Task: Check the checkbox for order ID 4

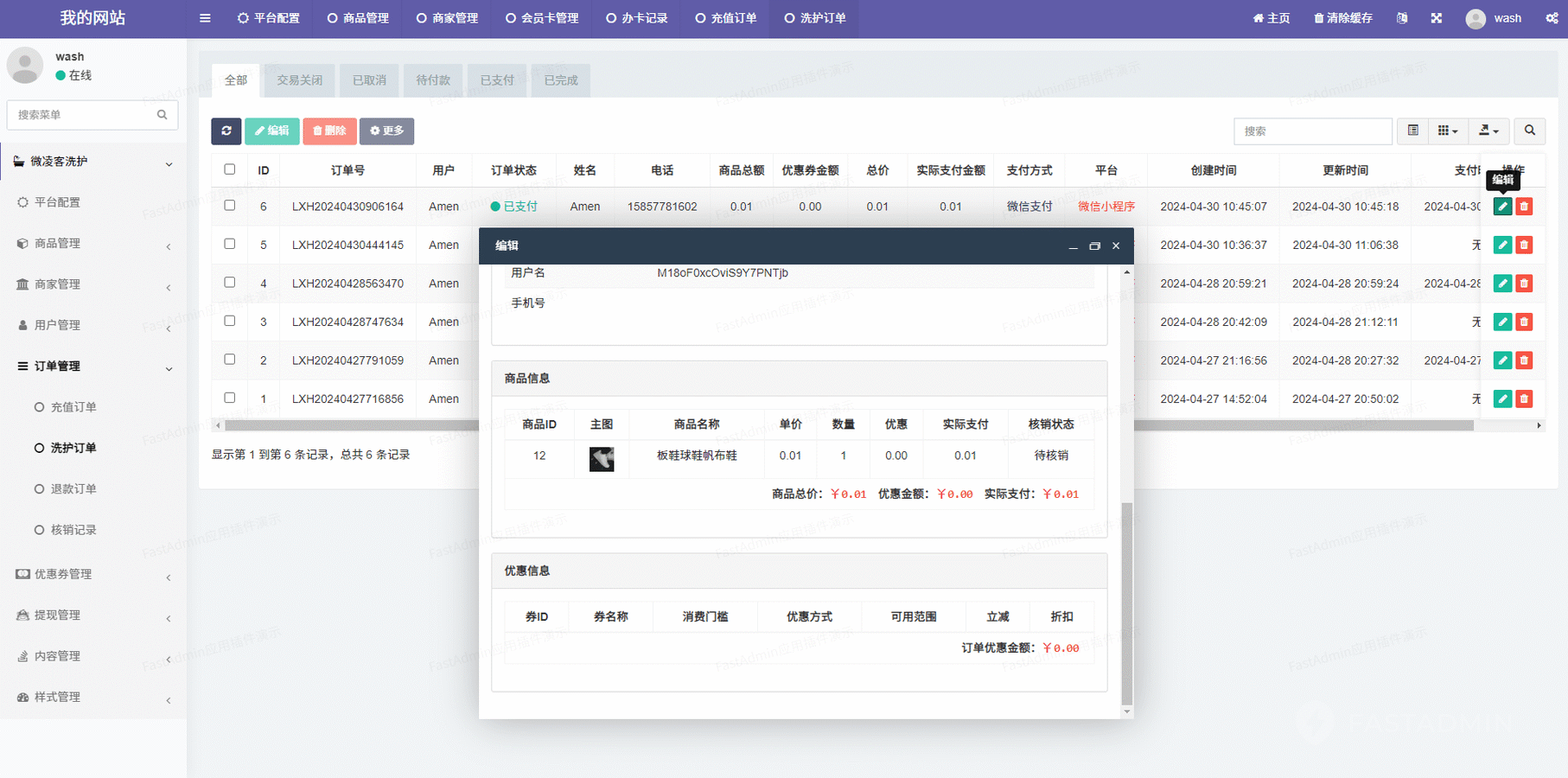Action: click(230, 283)
